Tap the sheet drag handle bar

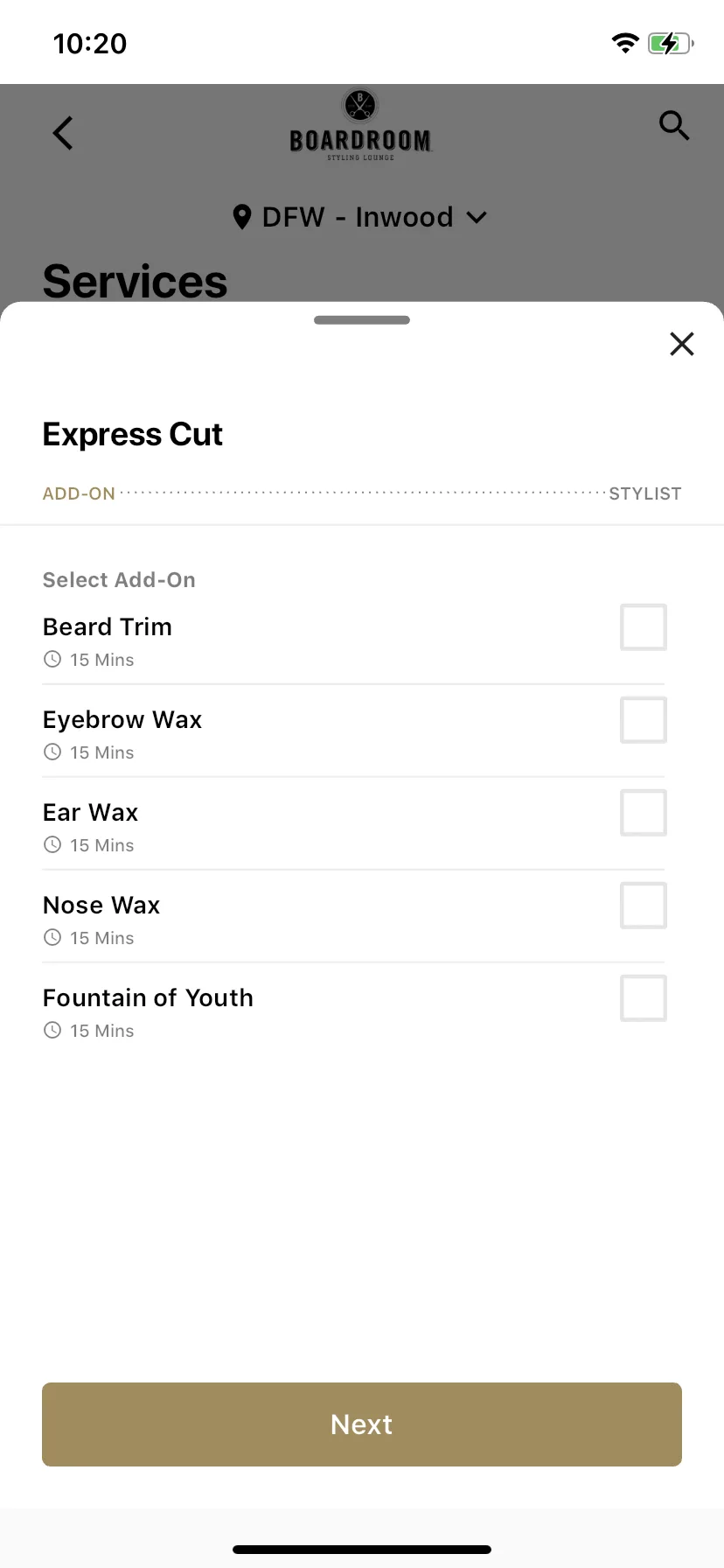362,320
